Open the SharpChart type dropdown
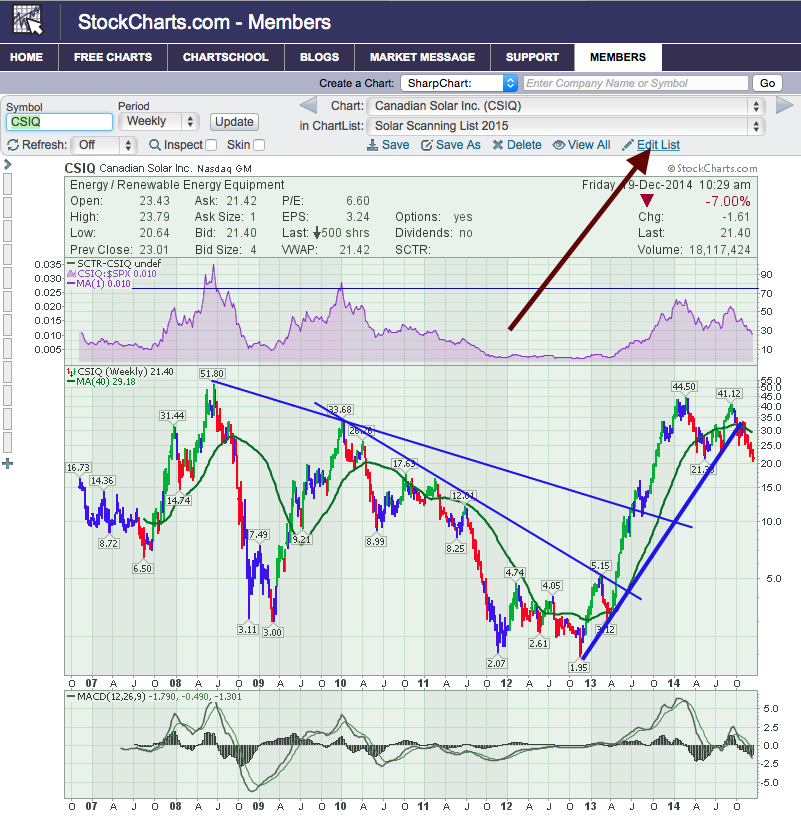The image size is (801, 820). click(459, 84)
